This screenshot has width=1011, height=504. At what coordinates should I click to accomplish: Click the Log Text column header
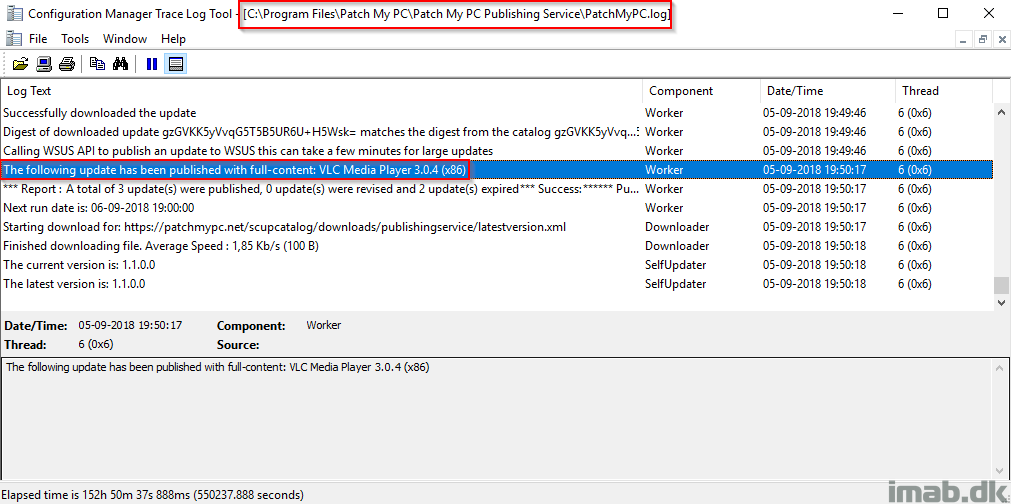(x=321, y=91)
